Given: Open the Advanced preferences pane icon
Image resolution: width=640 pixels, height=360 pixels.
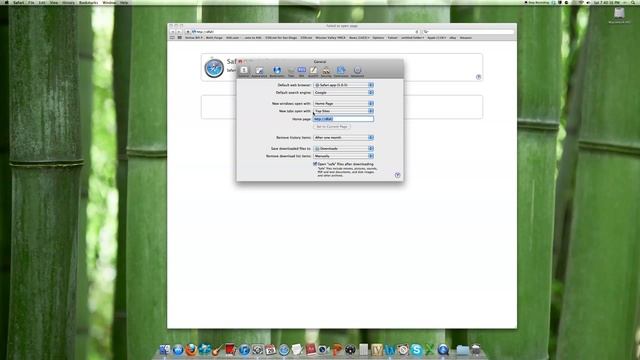Looking at the screenshot, I should pos(357,71).
